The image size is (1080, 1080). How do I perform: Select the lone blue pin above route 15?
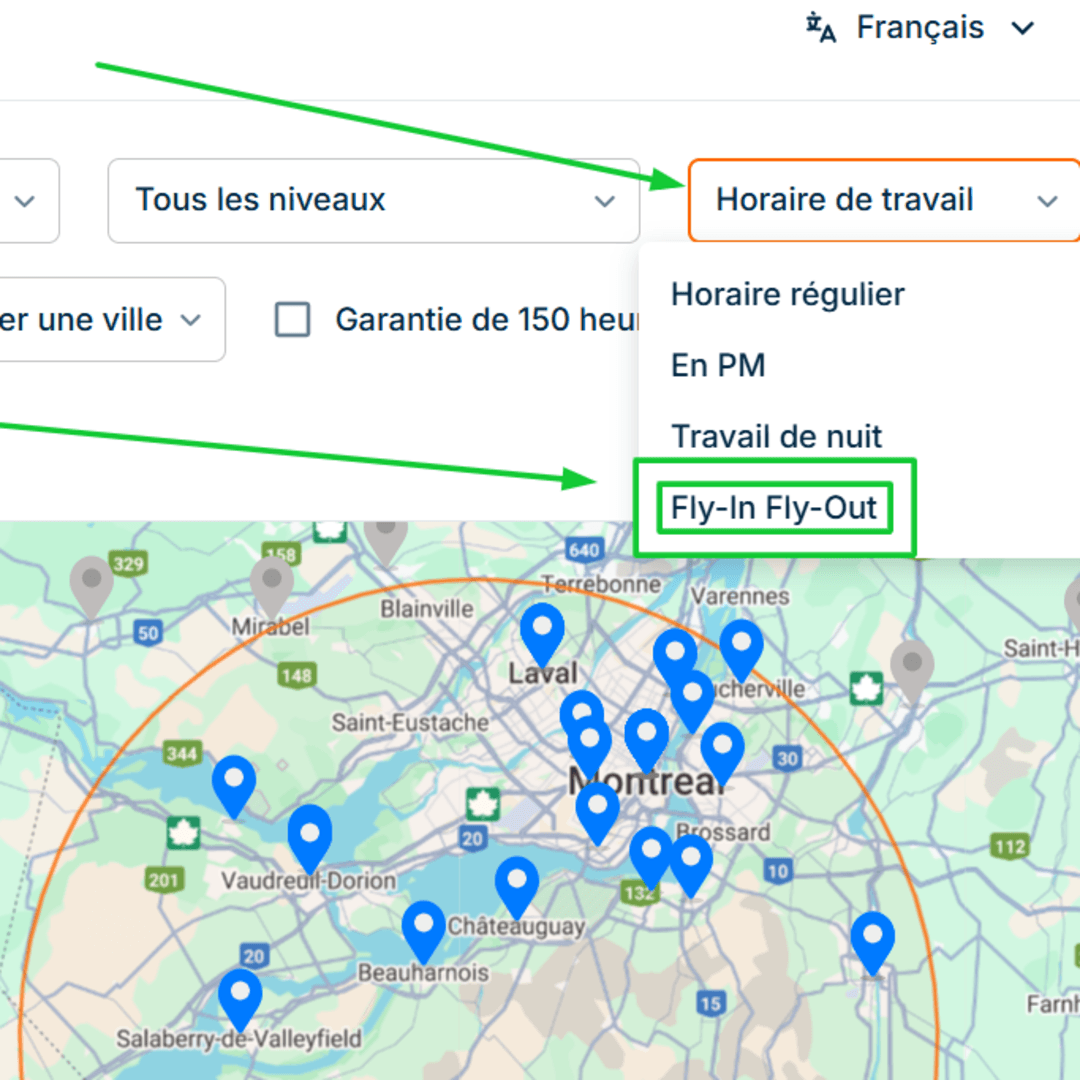[x=873, y=944]
